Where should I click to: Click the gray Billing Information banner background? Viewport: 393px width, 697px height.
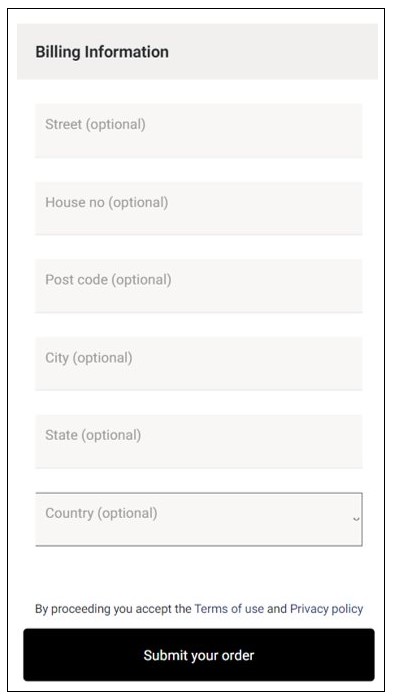(197, 52)
